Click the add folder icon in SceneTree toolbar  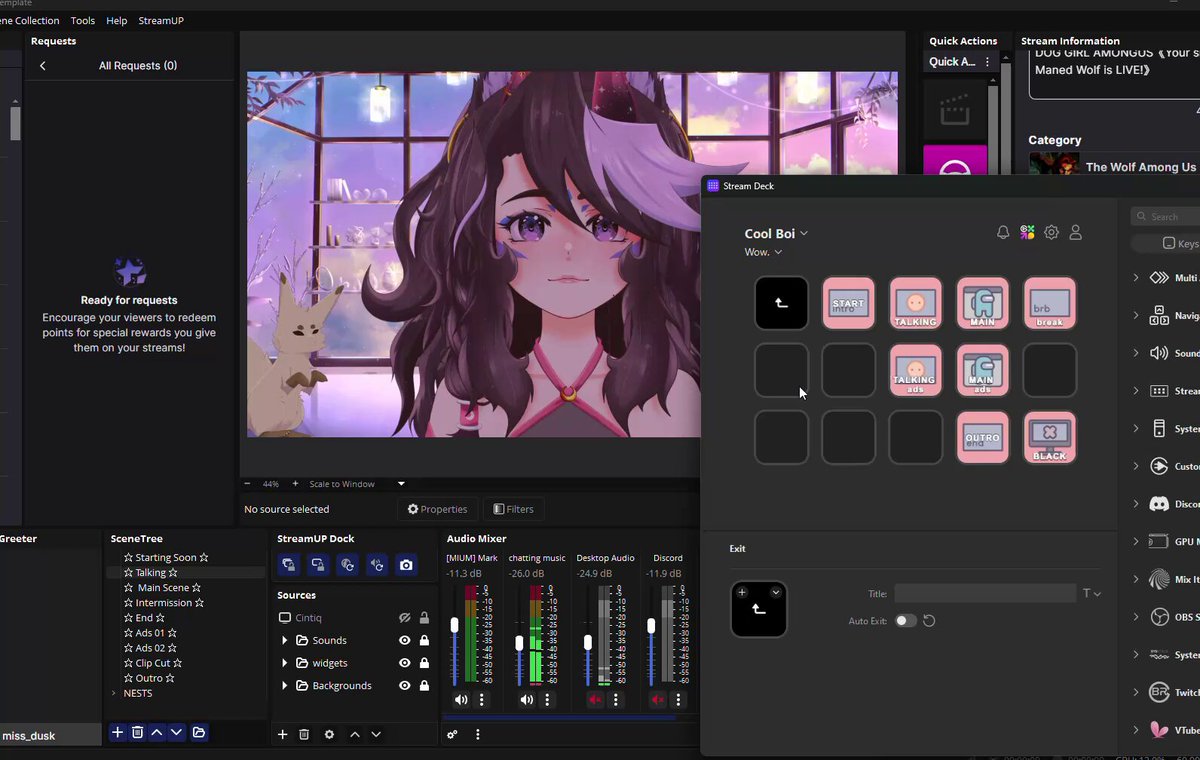(x=199, y=733)
